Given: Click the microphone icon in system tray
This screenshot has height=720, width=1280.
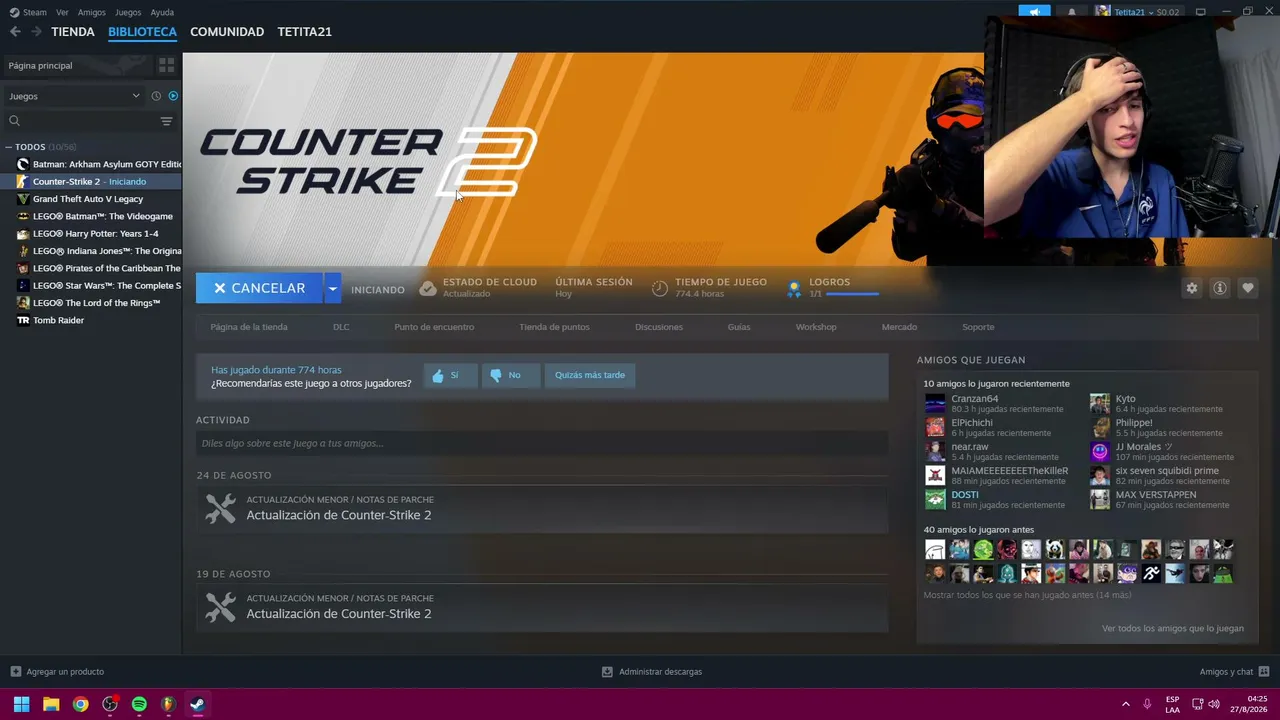Looking at the screenshot, I should coord(1147,704).
